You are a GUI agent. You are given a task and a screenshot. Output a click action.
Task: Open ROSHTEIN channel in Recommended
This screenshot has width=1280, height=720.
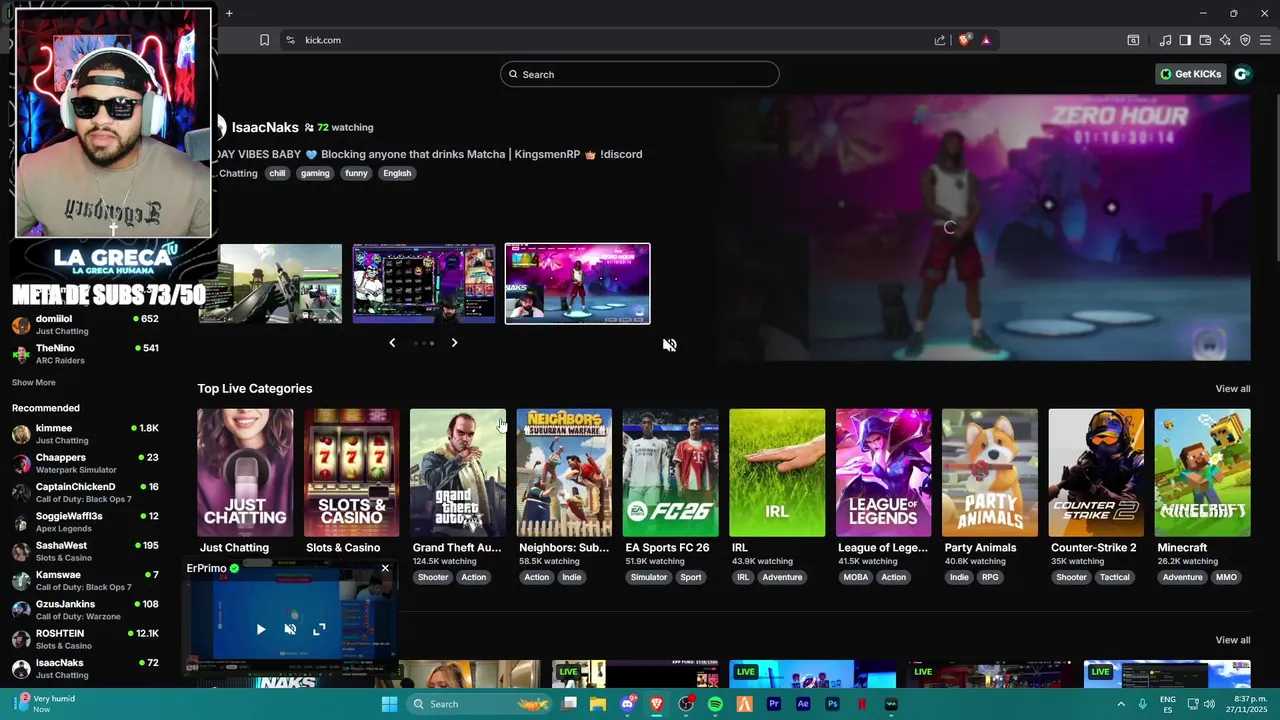[86, 639]
